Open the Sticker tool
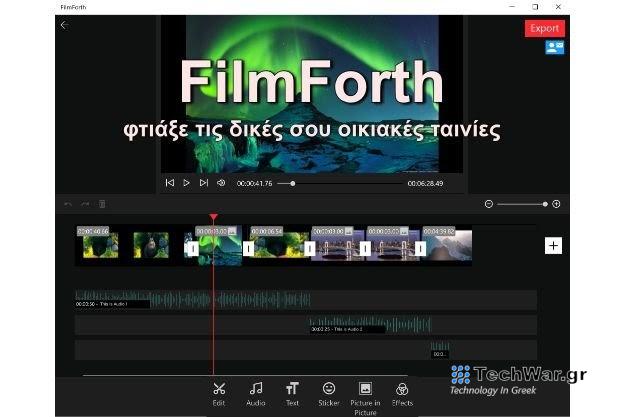This screenshot has width=625, height=417. [328, 390]
